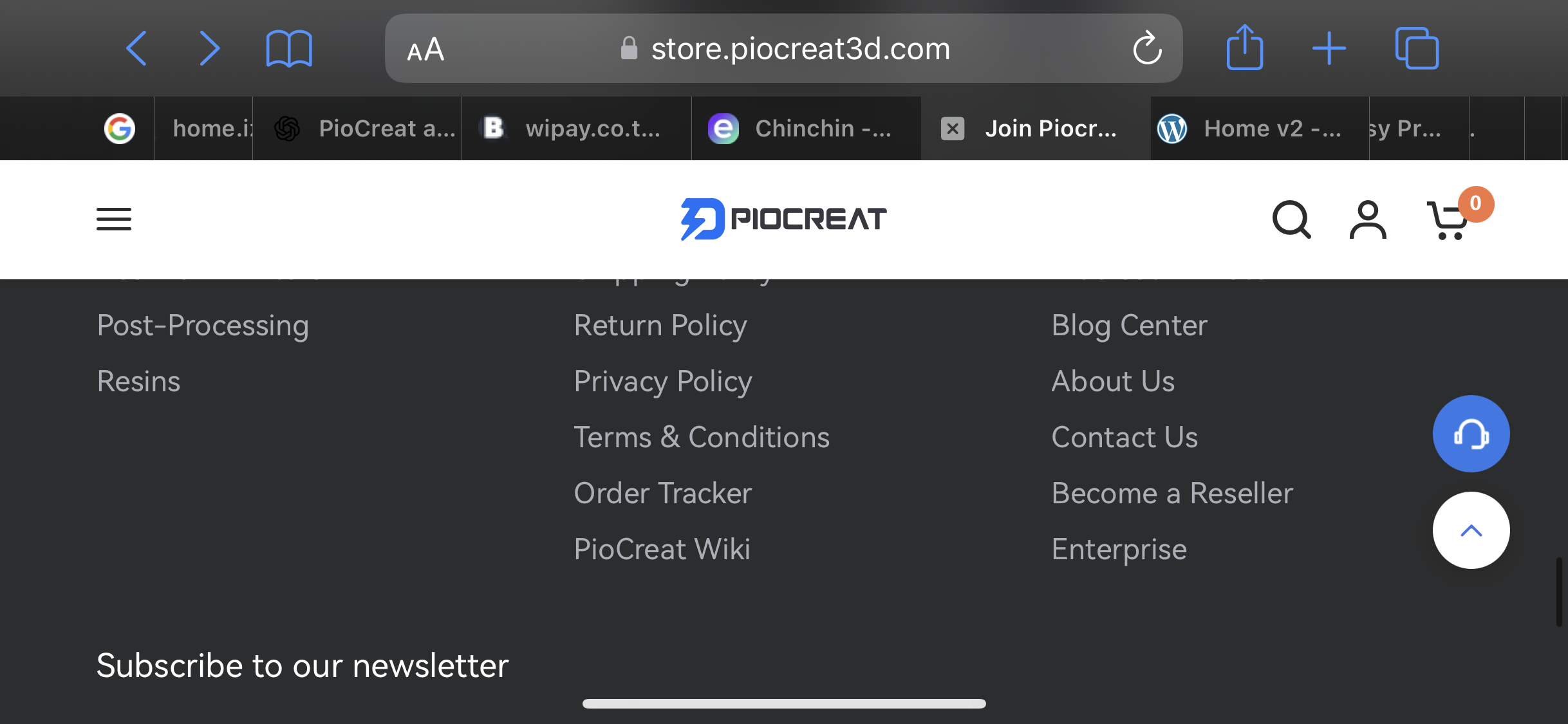Open the bookmarks book icon
The width and height of the screenshot is (1568, 724).
[x=289, y=48]
